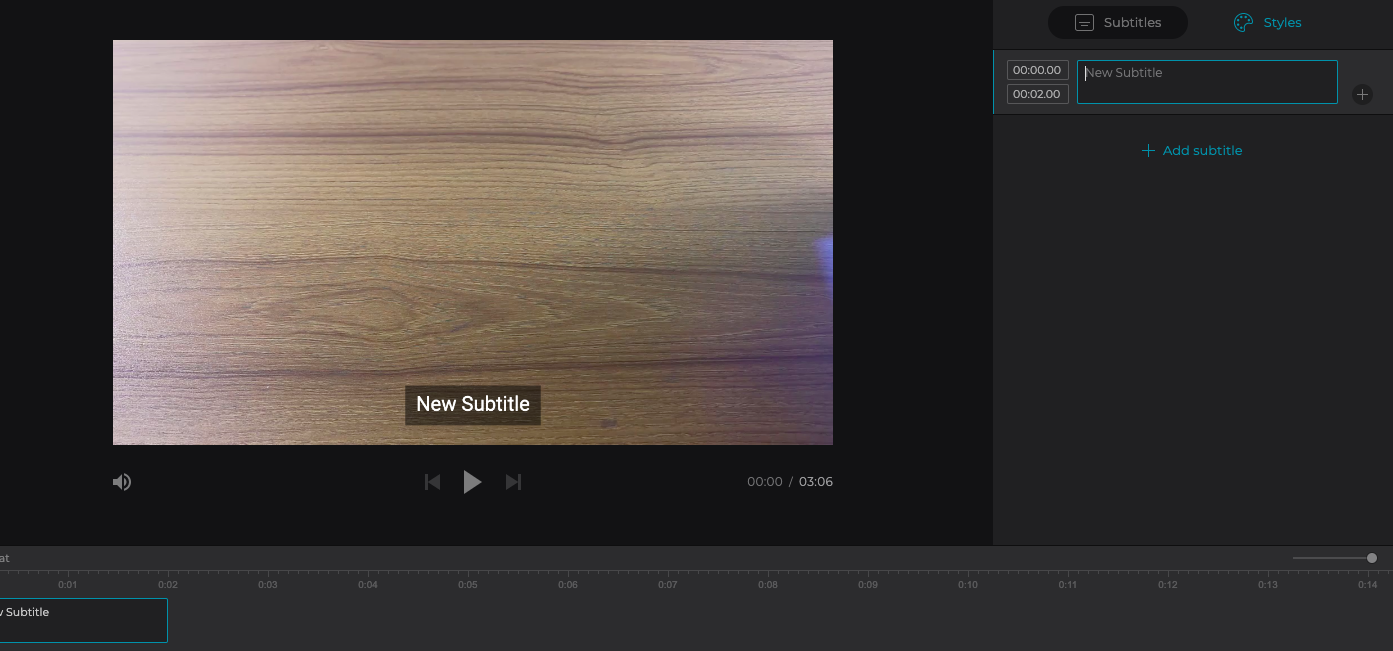Click the 0:08 mark on timeline ruler
The height and width of the screenshot is (651, 1393).
(768, 584)
